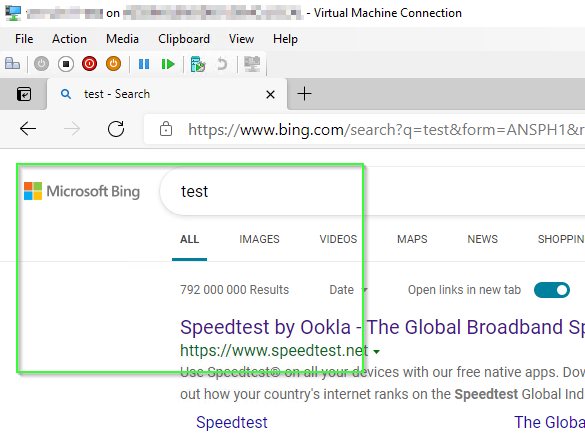View site info via the lock icon
This screenshot has height=436, width=585.
166,129
